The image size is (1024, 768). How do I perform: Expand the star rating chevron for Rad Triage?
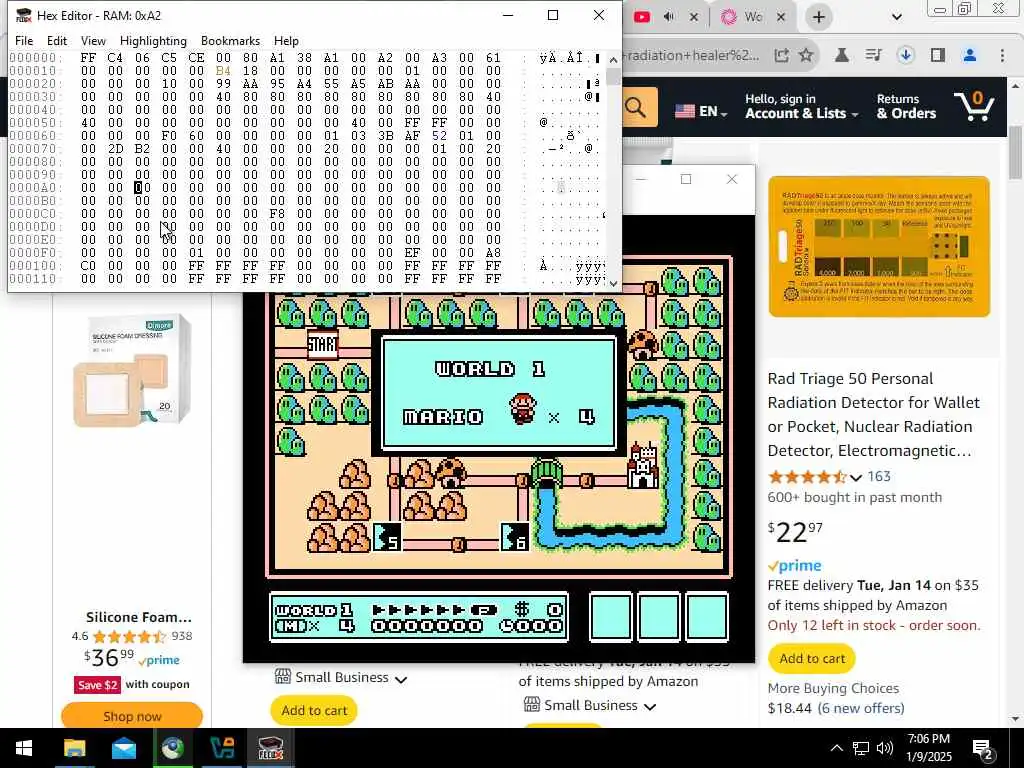[856, 477]
